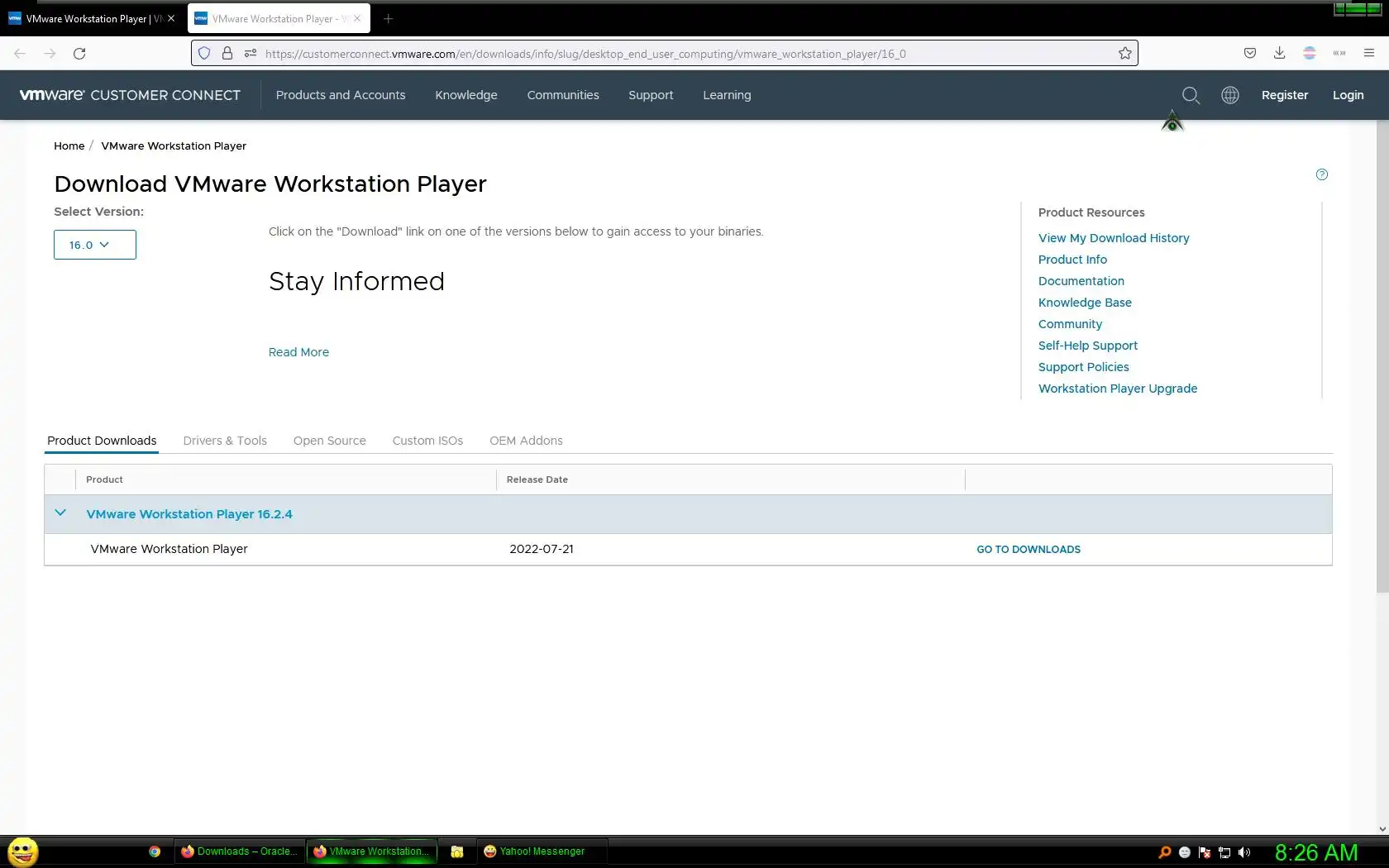Open the tracking protection shield icon
This screenshot has width=1389, height=868.
pos(204,54)
